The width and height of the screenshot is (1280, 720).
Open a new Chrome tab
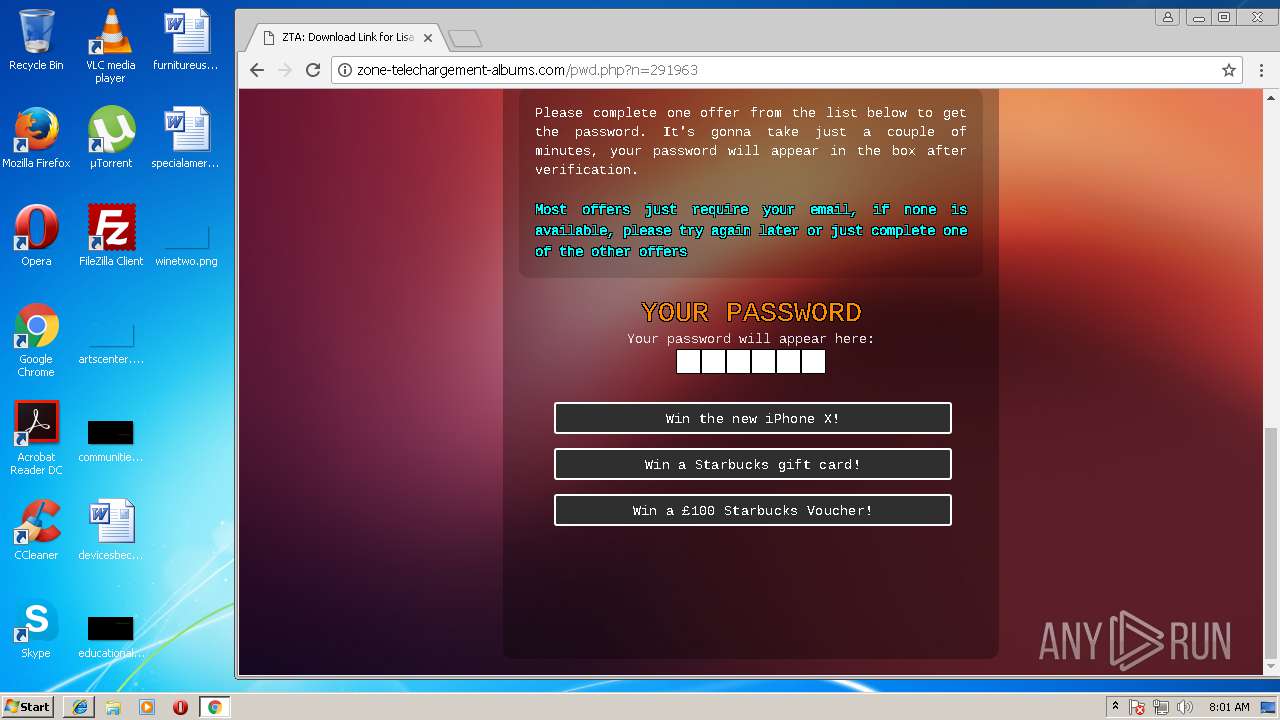pos(465,38)
